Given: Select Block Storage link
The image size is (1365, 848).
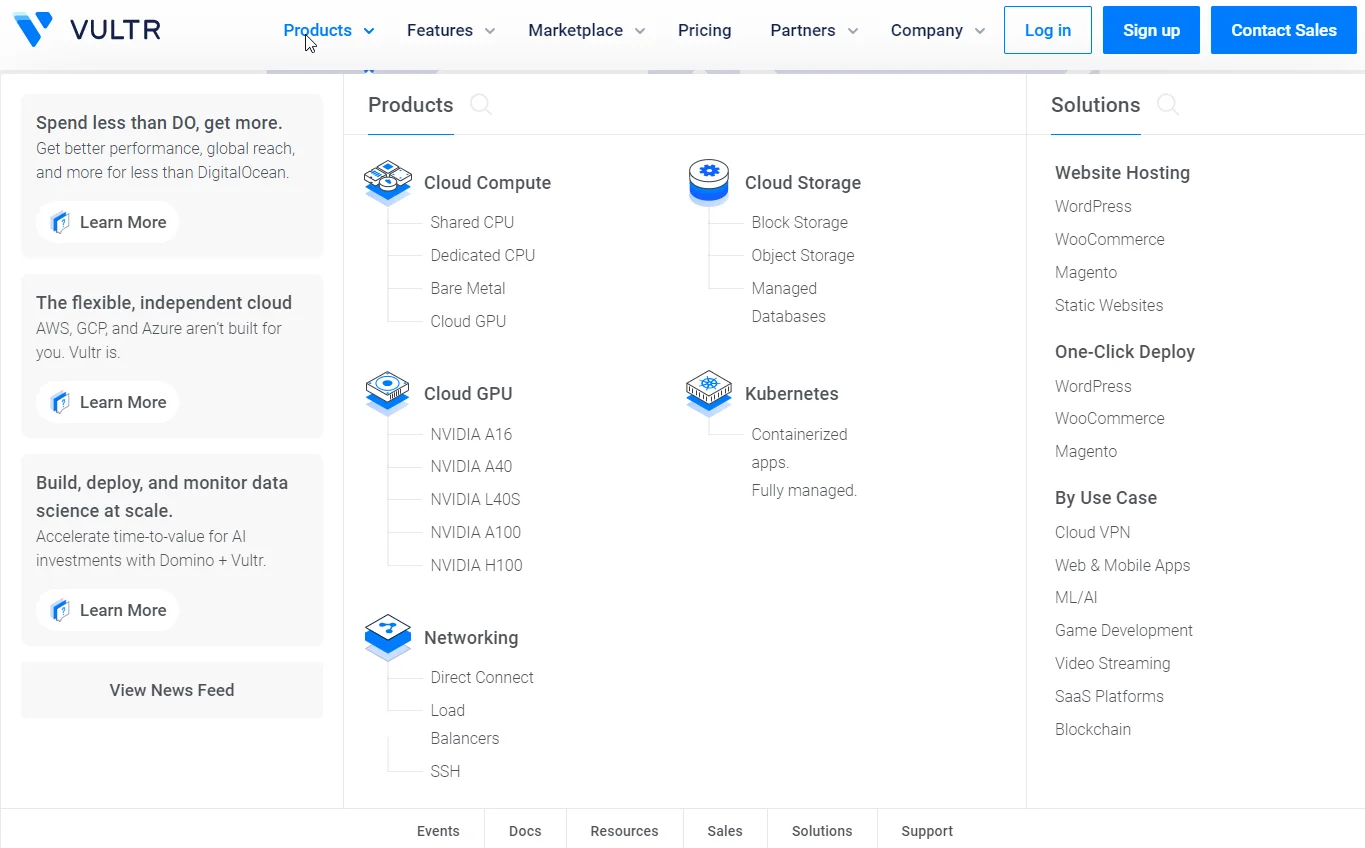Looking at the screenshot, I should (x=800, y=222).
